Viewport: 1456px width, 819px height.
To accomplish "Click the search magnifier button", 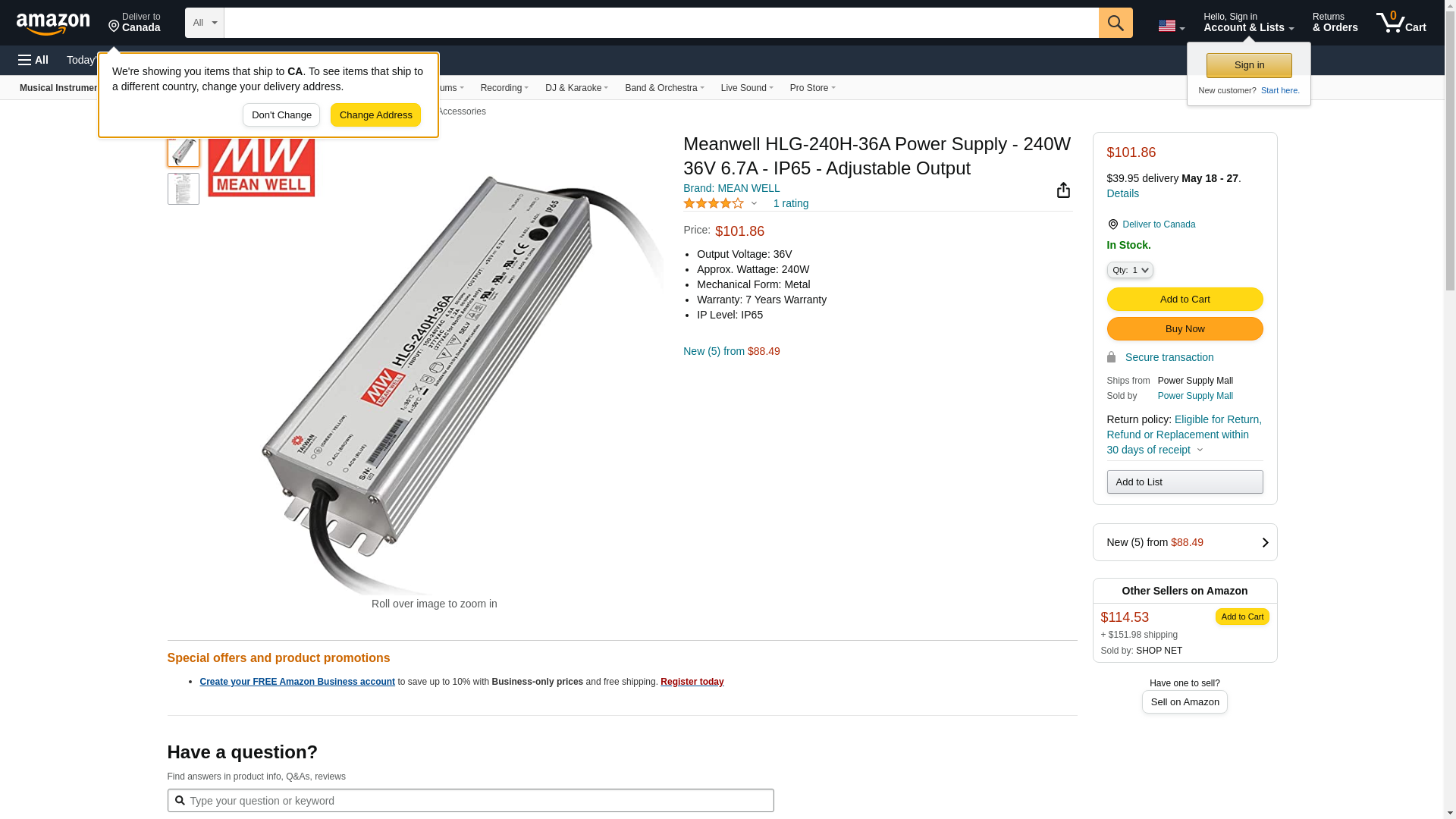I will (1115, 23).
